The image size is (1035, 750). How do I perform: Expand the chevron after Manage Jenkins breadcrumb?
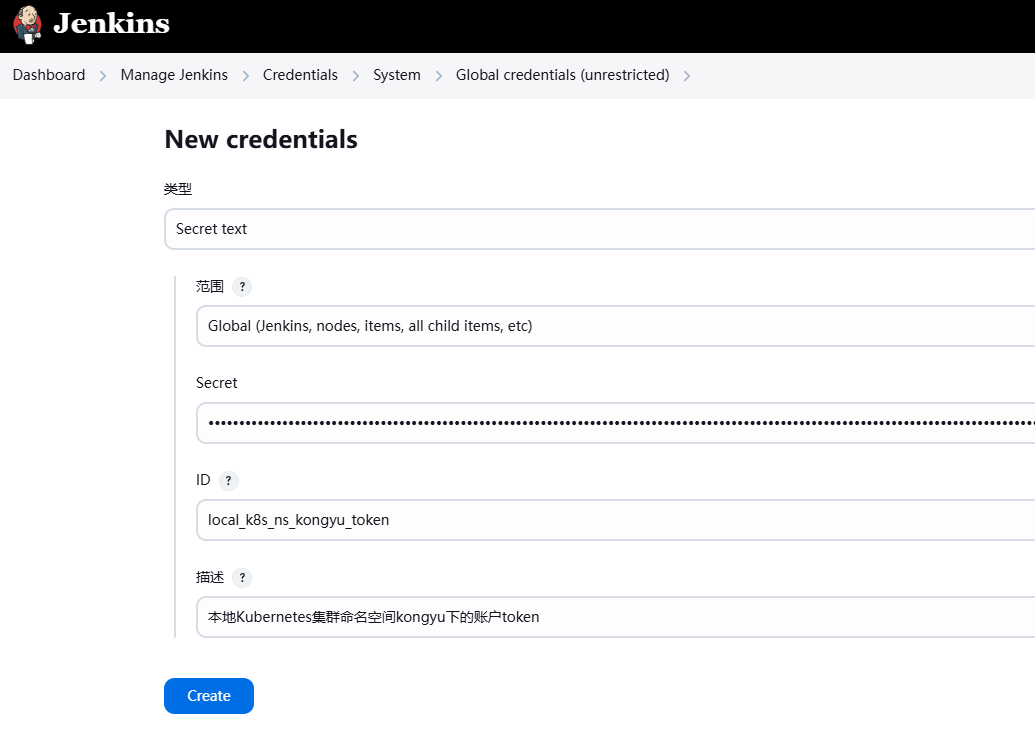tap(246, 76)
